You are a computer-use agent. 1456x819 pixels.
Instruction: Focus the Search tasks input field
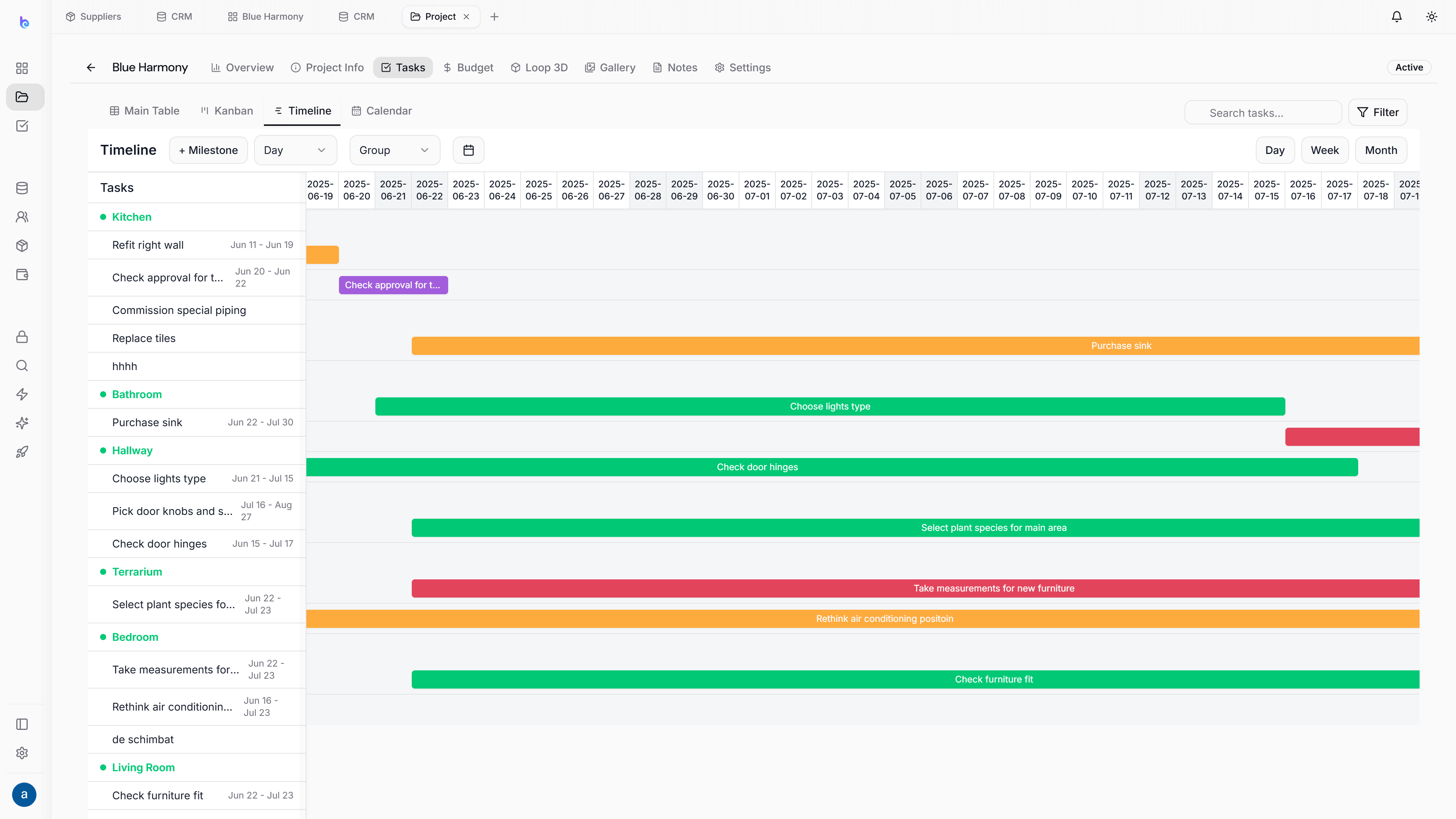coord(1263,113)
